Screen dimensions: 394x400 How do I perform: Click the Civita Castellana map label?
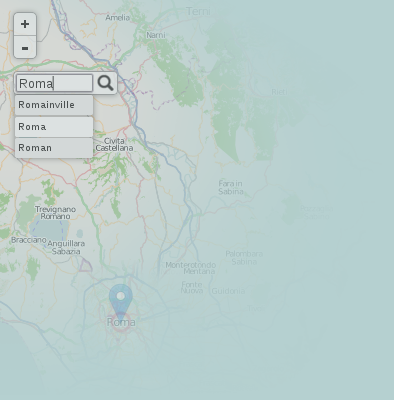tap(114, 144)
